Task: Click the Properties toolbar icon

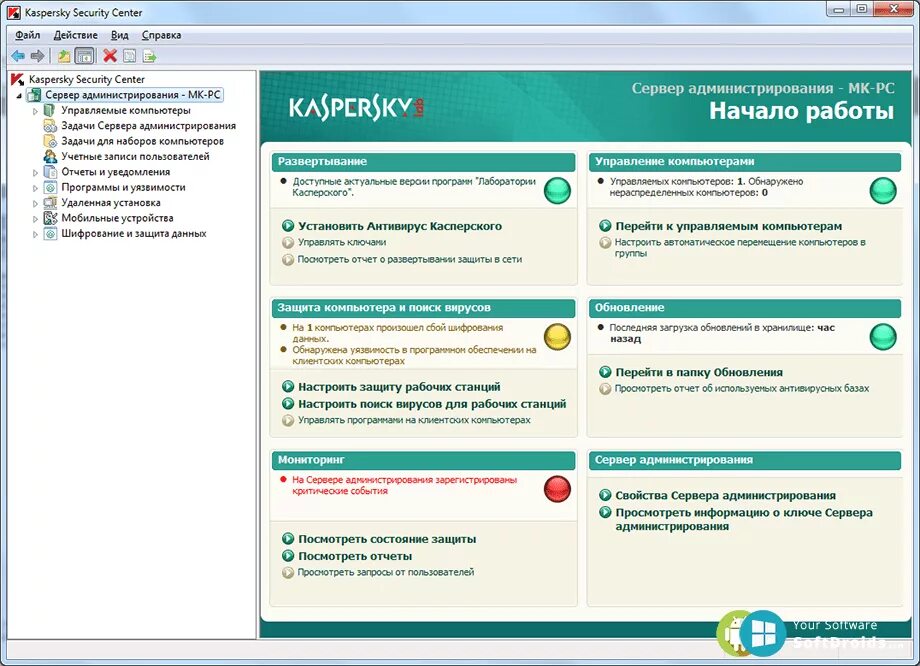Action: tap(130, 56)
